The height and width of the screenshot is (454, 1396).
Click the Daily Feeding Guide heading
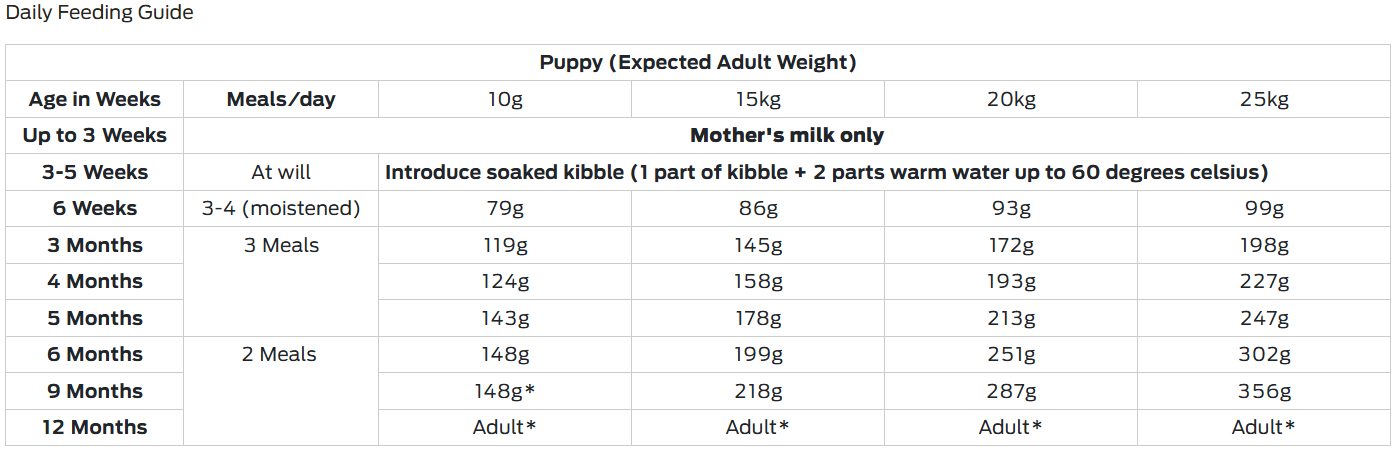[100, 13]
